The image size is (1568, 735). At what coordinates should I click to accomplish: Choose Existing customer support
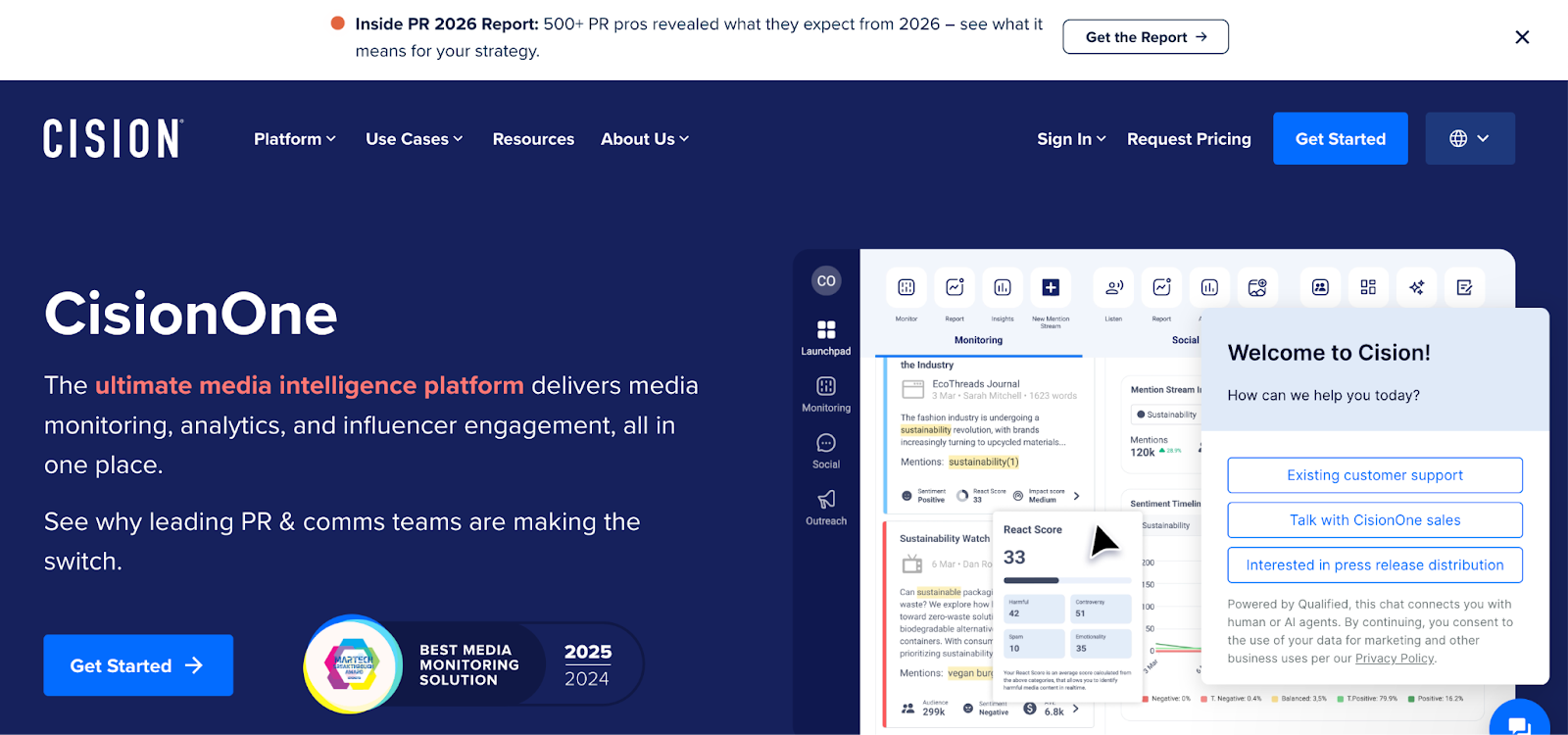click(x=1375, y=475)
